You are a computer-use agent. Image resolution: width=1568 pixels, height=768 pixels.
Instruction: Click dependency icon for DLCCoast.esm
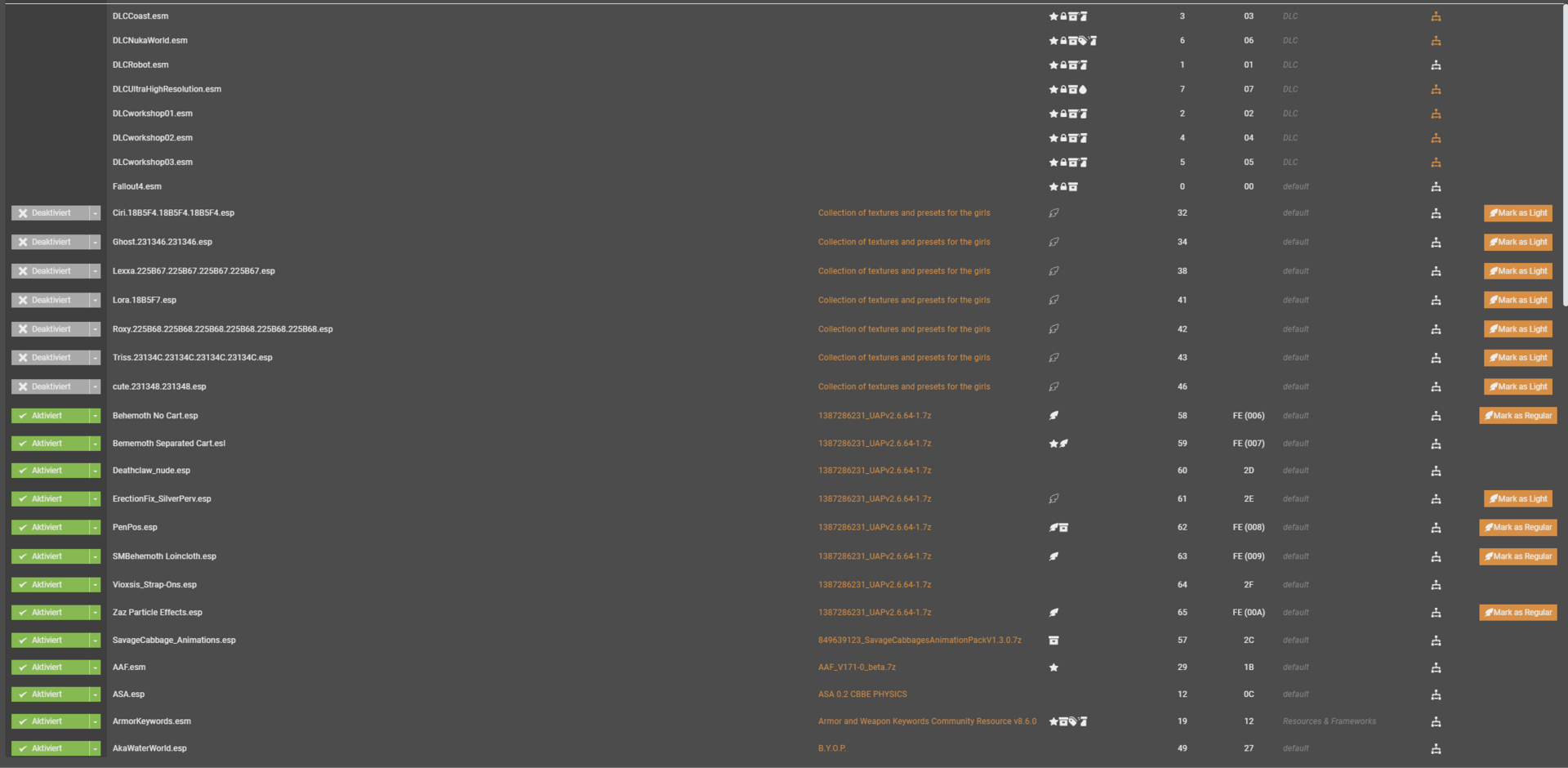(1436, 16)
